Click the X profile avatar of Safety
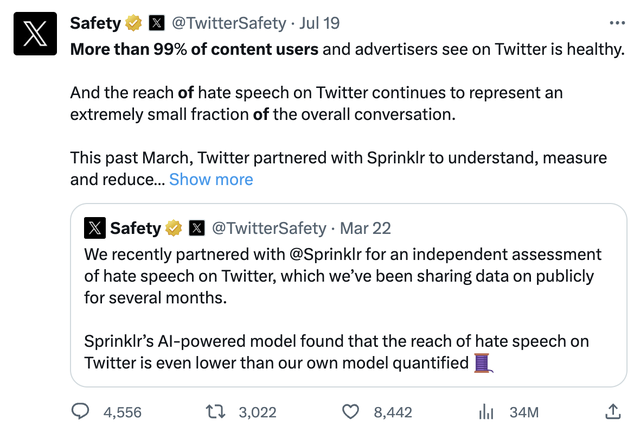This screenshot has height=432, width=640. [x=35, y=33]
